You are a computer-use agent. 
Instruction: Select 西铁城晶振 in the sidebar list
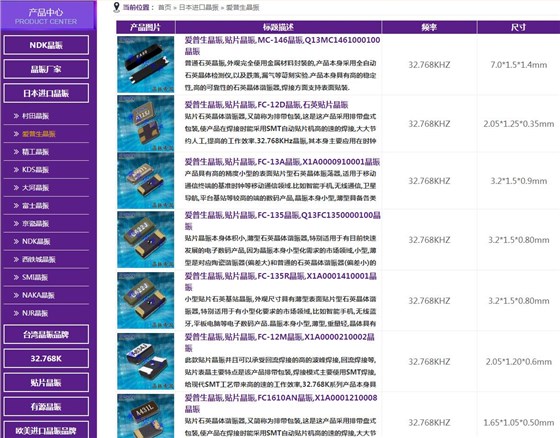pos(39,259)
